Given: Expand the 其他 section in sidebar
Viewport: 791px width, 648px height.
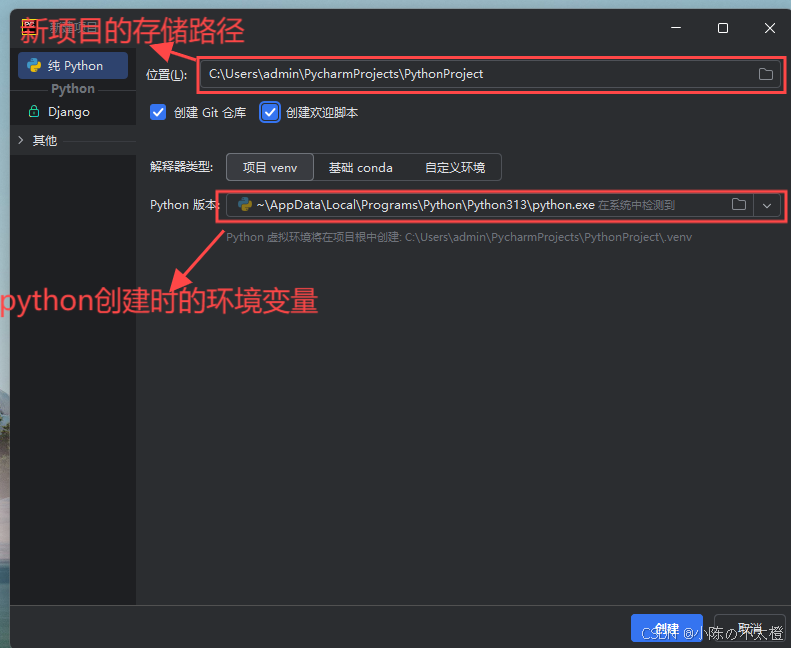Looking at the screenshot, I should click(x=21, y=140).
